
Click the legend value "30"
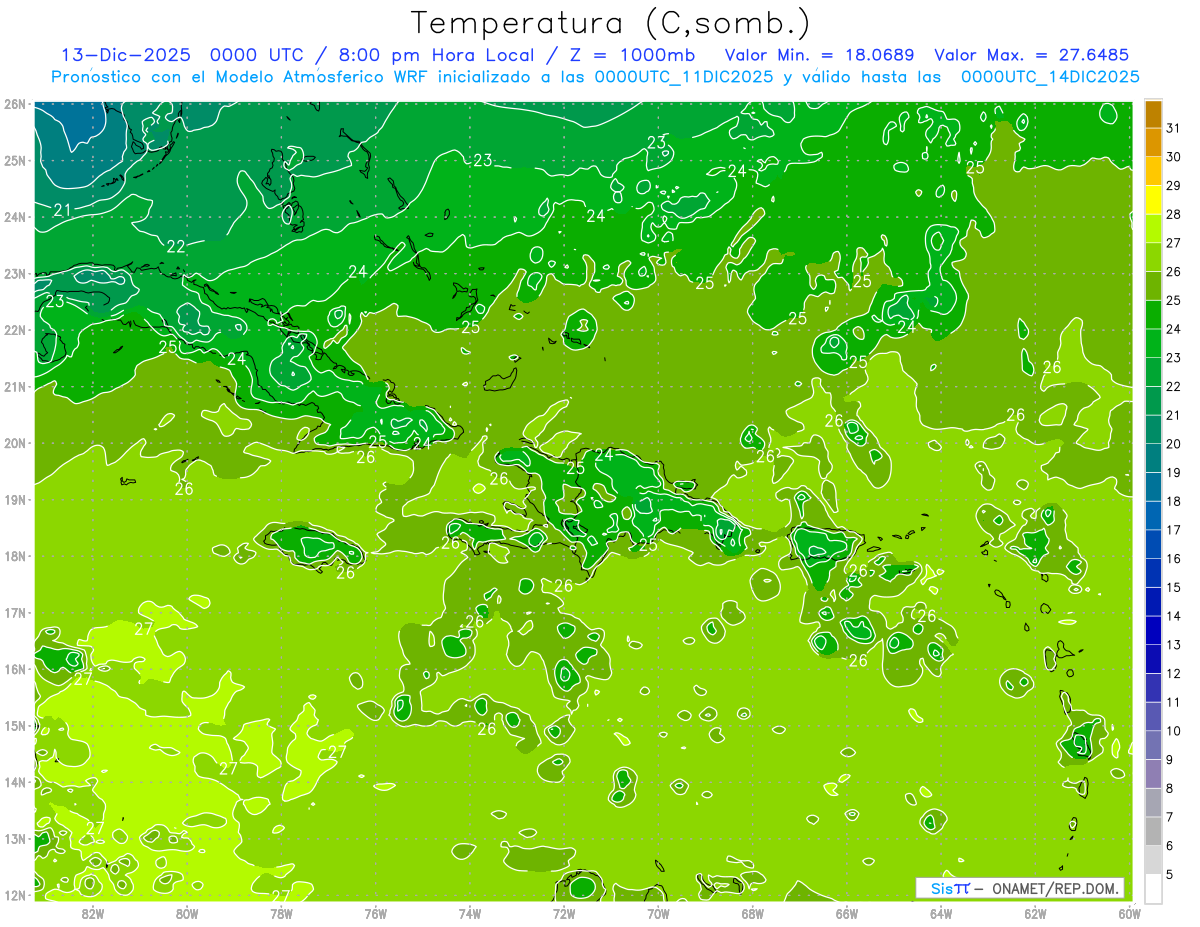[1174, 157]
